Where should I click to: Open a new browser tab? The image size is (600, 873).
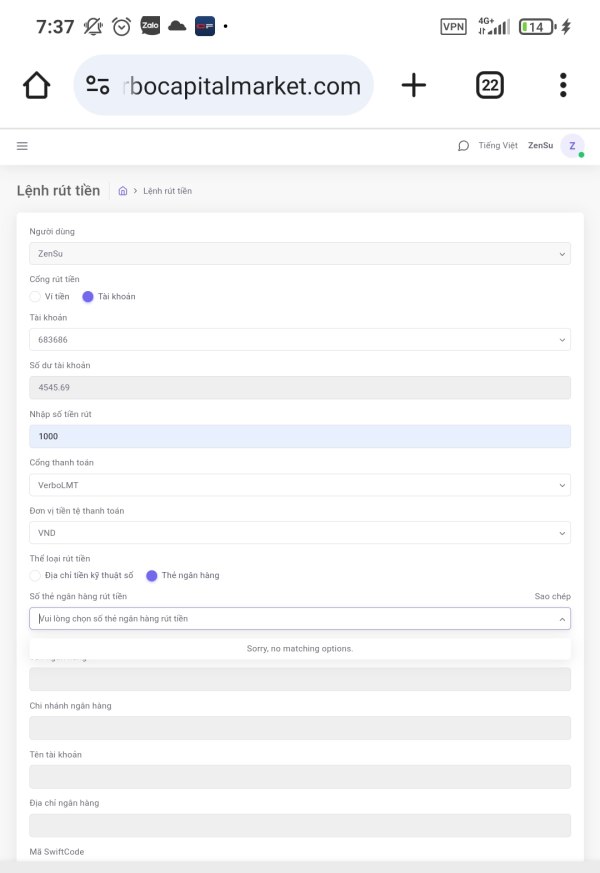[413, 86]
